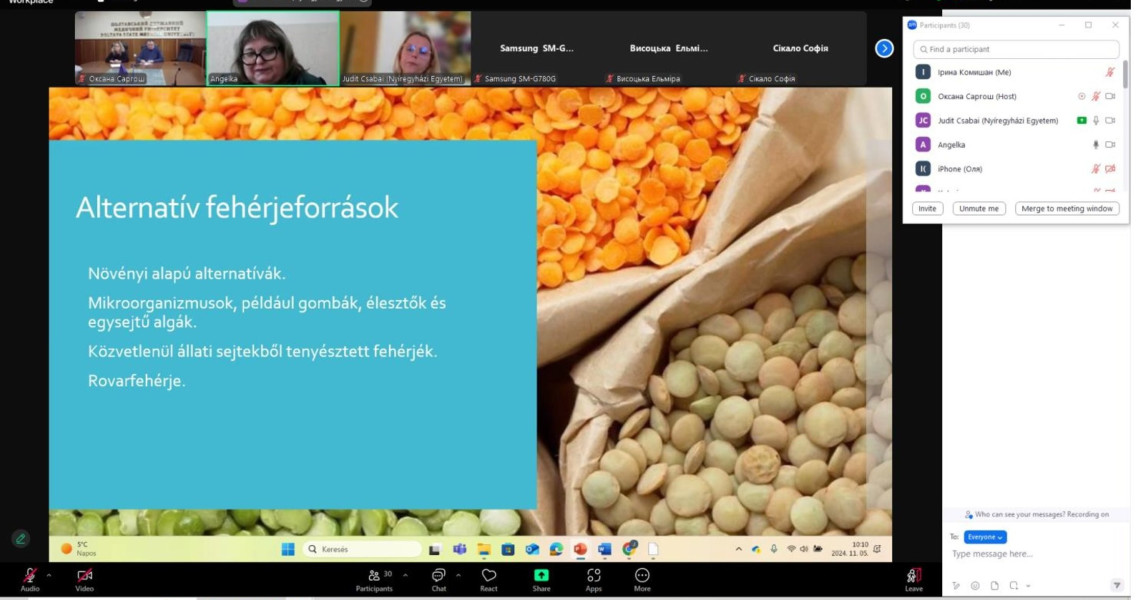
Task: Click the weather widget showing 5°C Napos
Action: (79, 548)
